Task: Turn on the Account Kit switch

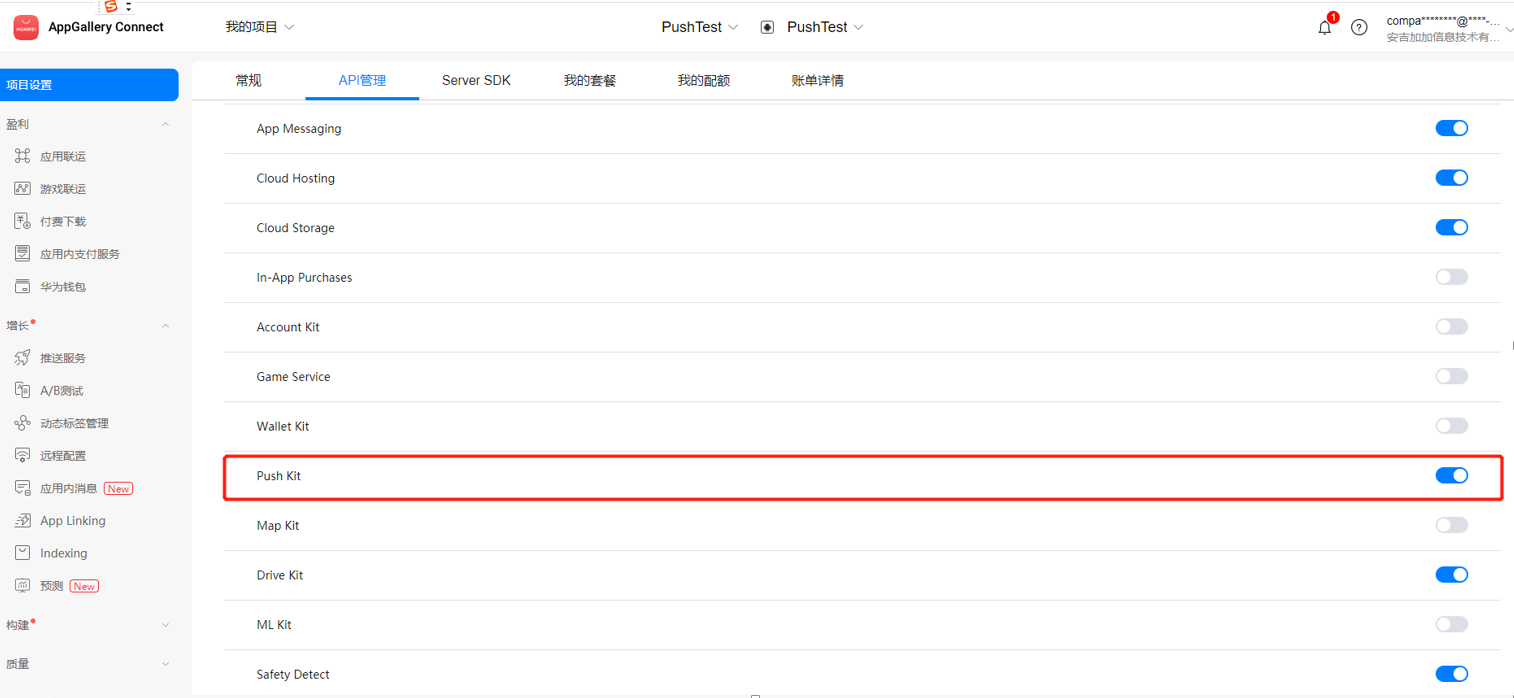Action: coord(1451,327)
